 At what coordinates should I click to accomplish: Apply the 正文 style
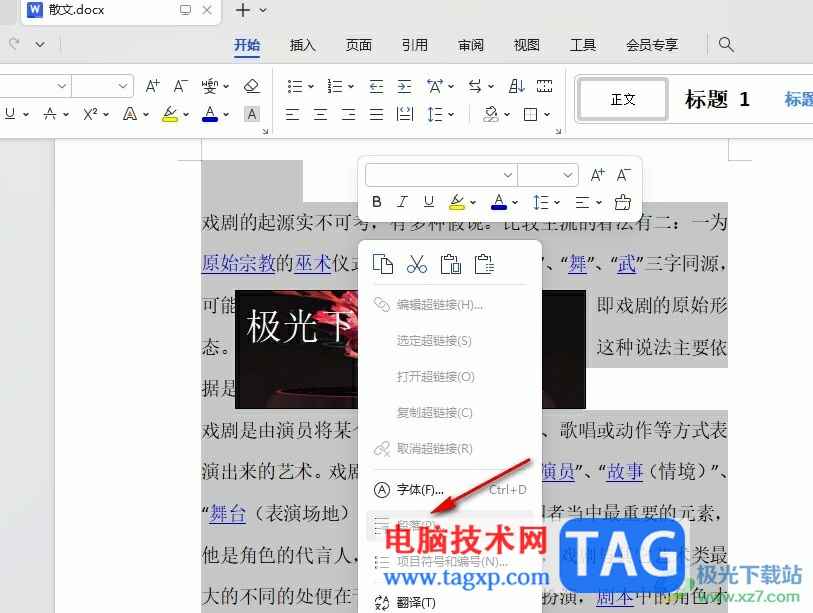[623, 99]
